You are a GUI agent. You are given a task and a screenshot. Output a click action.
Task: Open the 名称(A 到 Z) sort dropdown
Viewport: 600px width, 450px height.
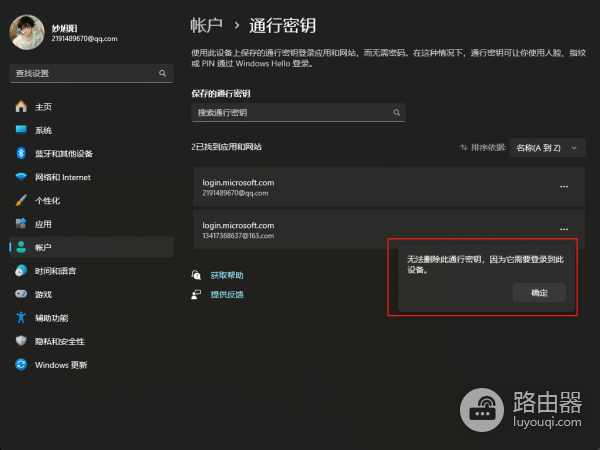[547, 148]
